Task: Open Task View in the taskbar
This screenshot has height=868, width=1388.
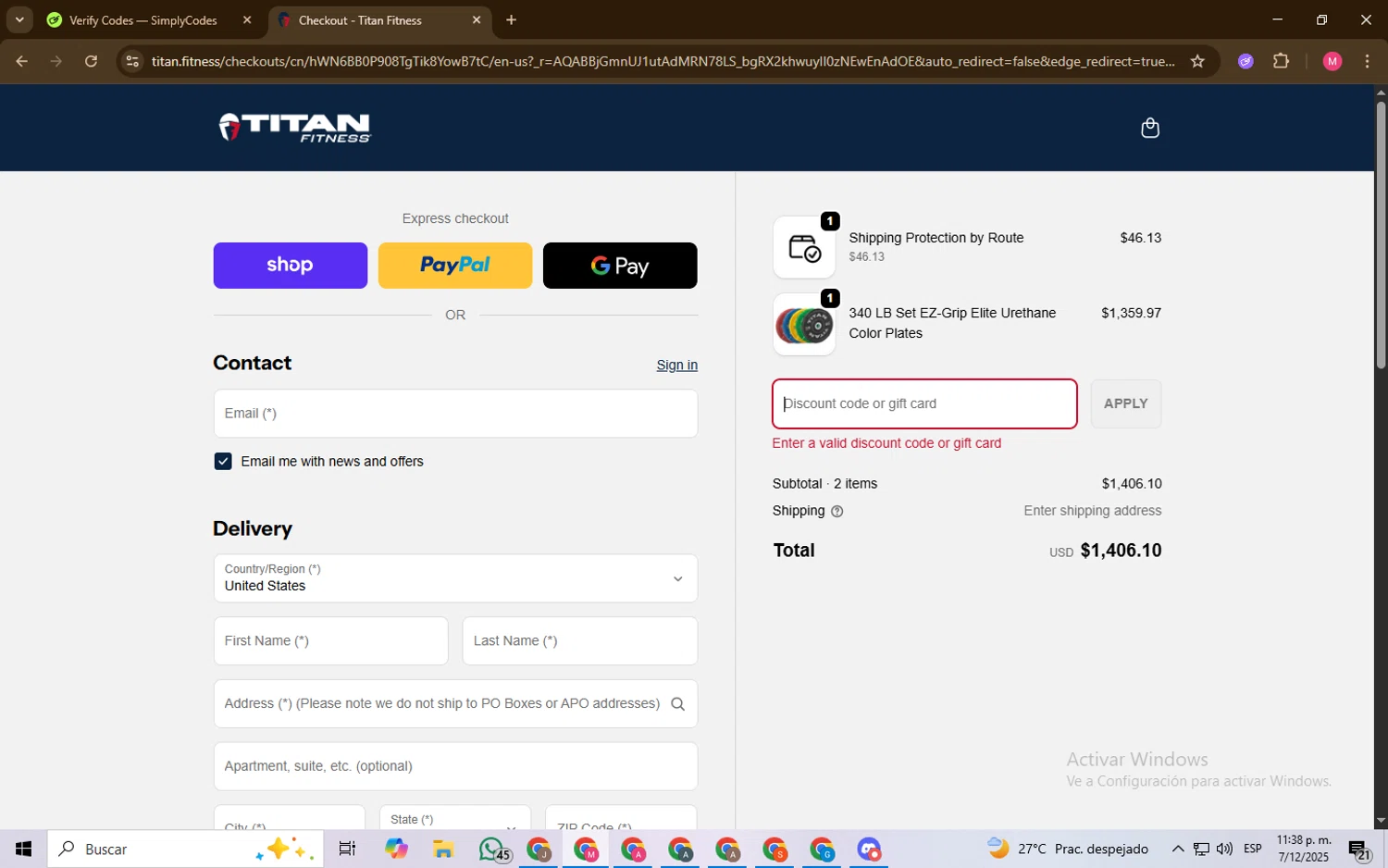Action: 347,849
